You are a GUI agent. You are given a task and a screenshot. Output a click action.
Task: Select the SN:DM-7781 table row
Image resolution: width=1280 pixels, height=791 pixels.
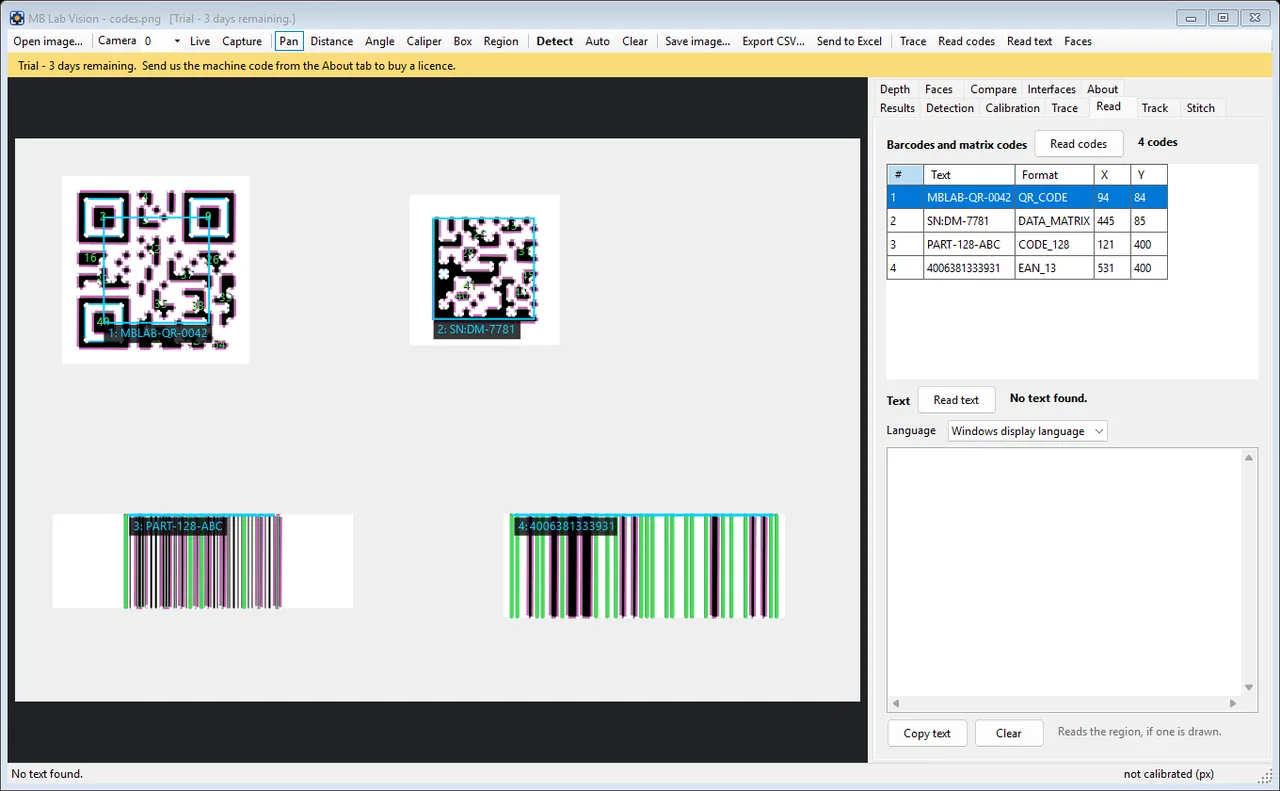[1027, 221]
